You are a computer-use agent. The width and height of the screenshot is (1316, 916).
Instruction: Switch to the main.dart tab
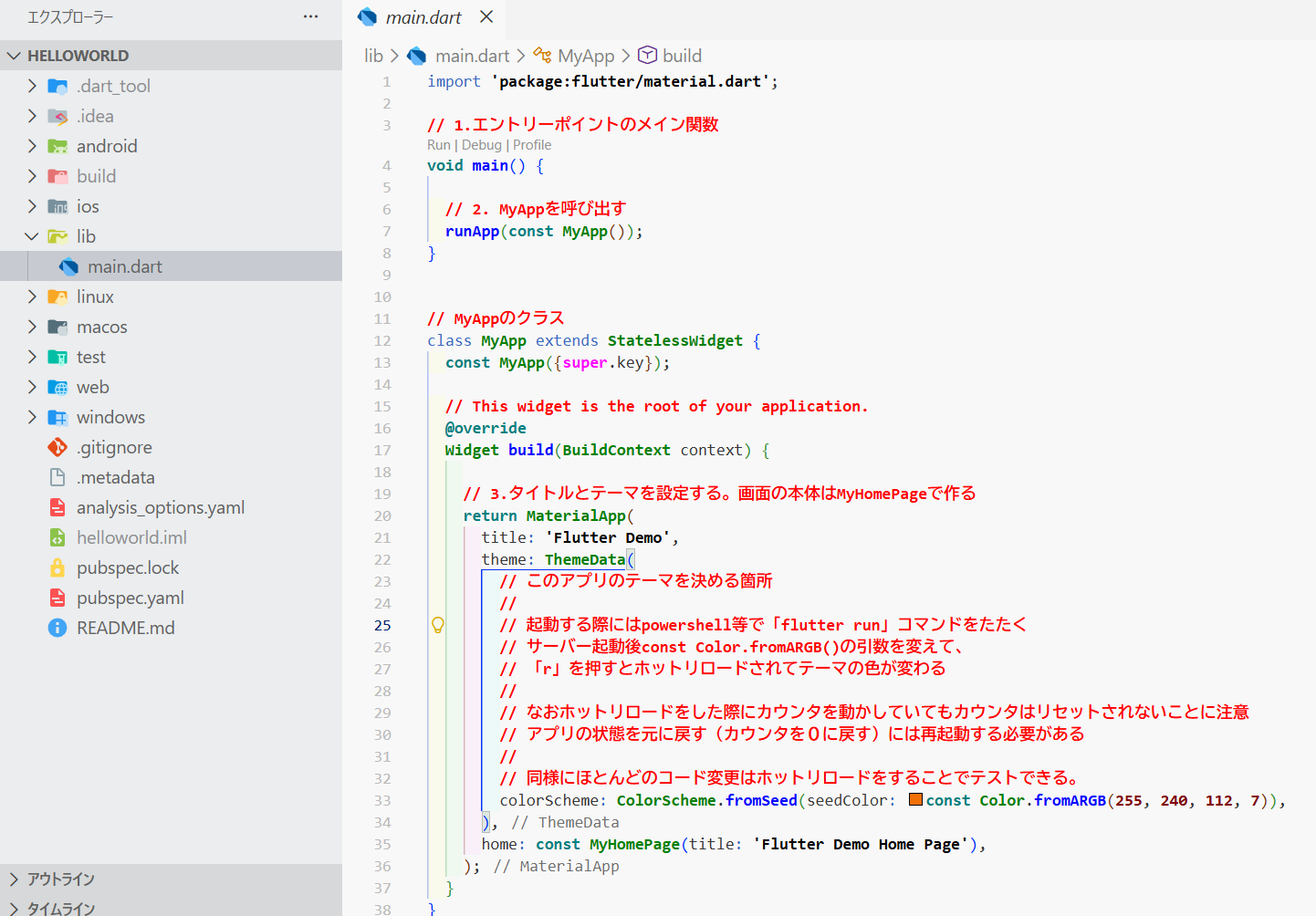(x=423, y=17)
